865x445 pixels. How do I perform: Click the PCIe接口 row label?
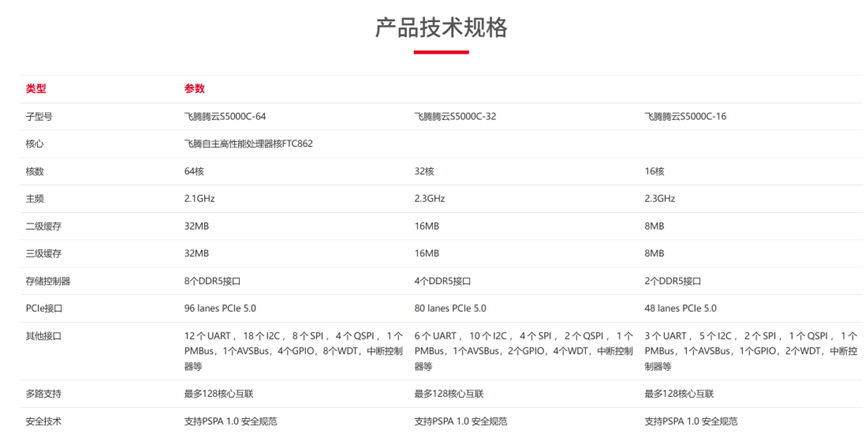coord(44,308)
